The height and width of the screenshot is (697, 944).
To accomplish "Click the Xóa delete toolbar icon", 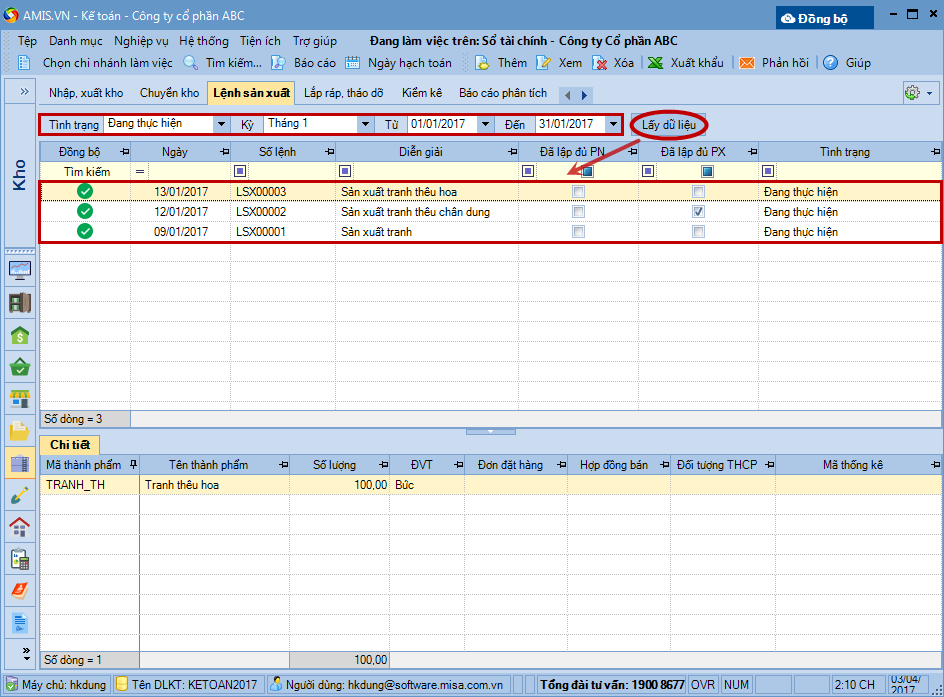I will coord(600,62).
